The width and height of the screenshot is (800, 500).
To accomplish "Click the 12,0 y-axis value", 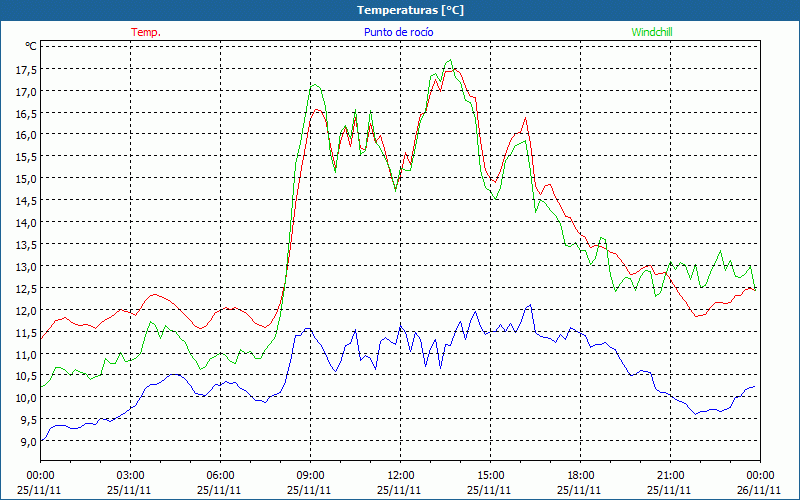I will point(26,311).
